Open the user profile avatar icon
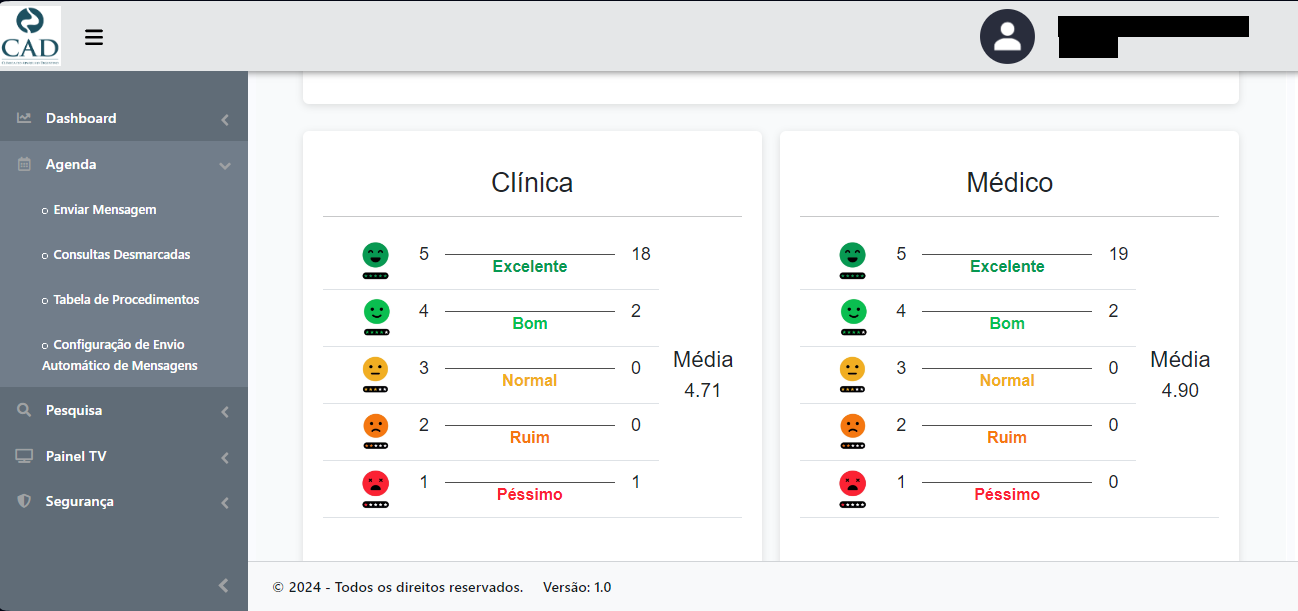This screenshot has height=611, width=1298. (x=1007, y=37)
